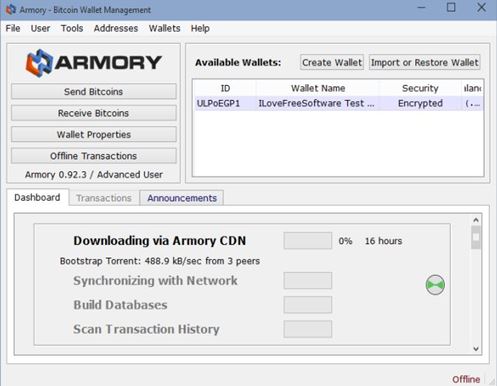Switch to the Transactions tab
The height and width of the screenshot is (386, 497).
[104, 198]
